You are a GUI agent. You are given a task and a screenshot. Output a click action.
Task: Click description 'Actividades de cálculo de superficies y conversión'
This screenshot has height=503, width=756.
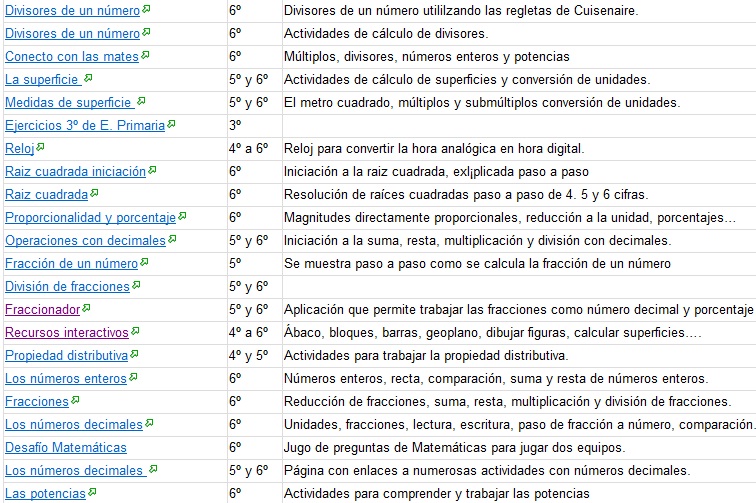(467, 80)
